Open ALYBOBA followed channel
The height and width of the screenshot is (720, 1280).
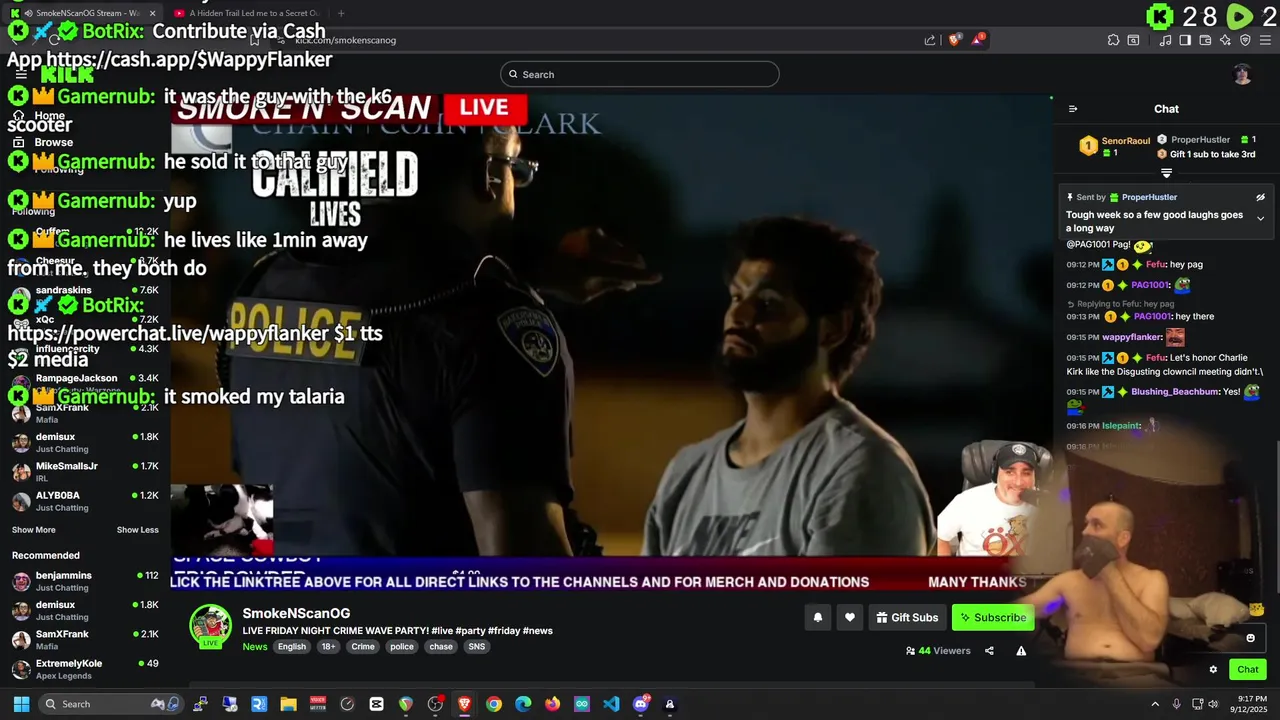click(x=85, y=501)
